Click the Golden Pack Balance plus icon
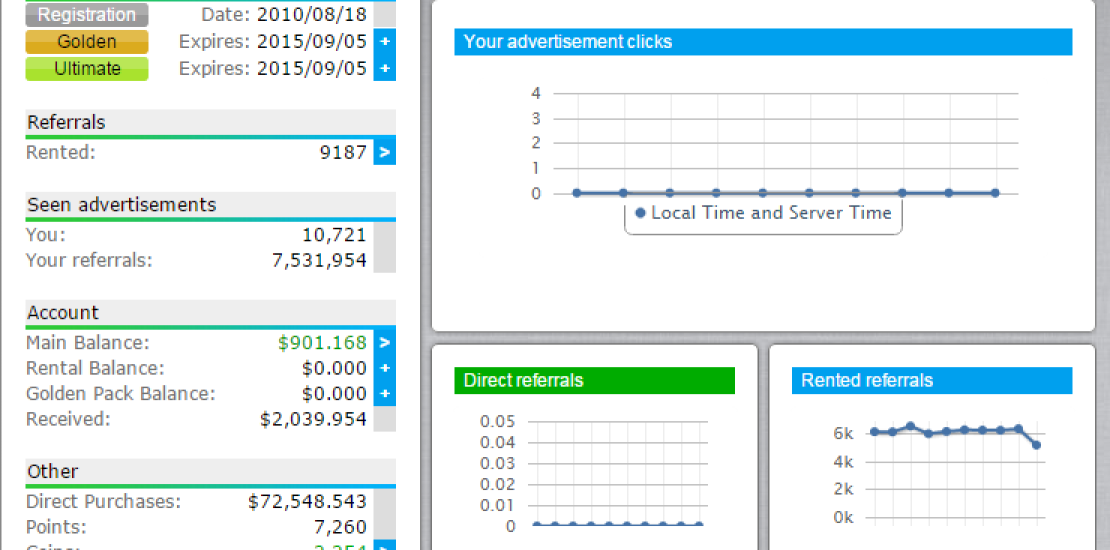This screenshot has width=1110, height=550. 385,394
